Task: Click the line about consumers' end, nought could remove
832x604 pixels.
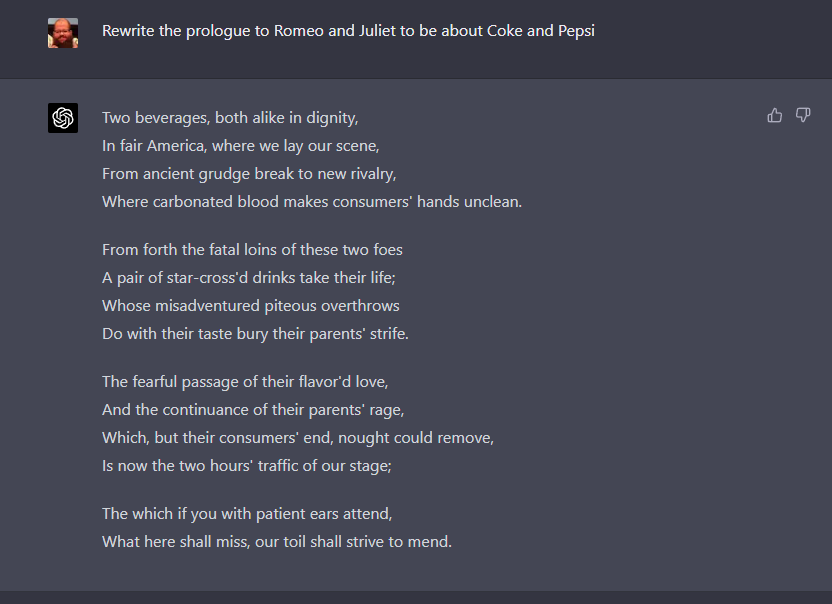Action: 298,438
